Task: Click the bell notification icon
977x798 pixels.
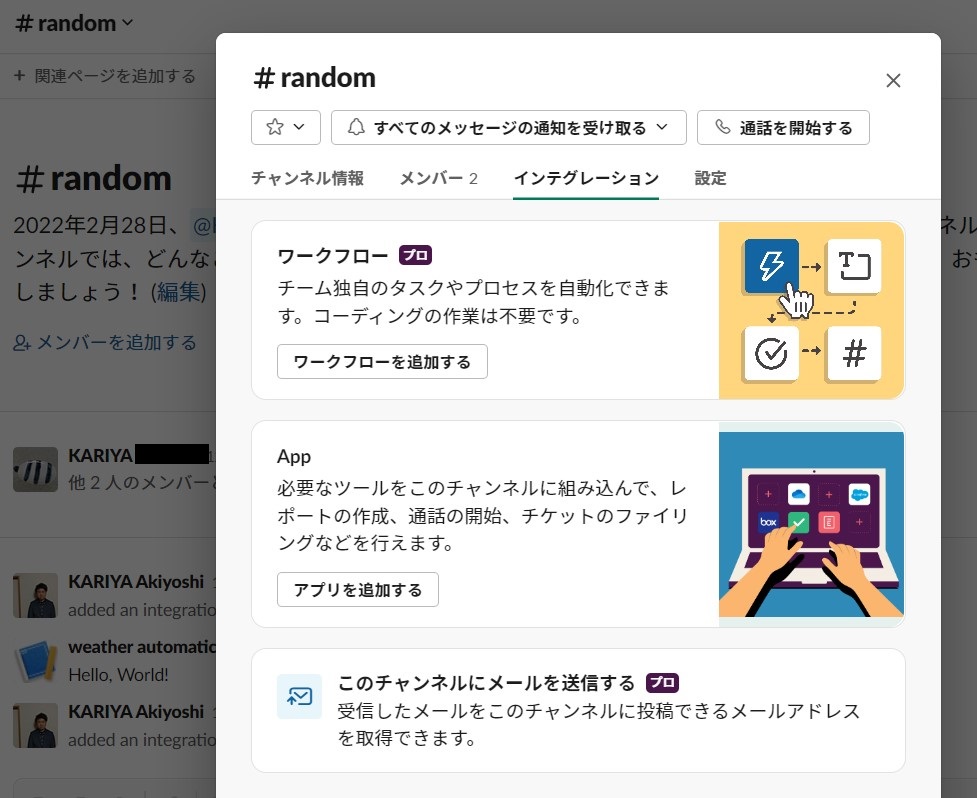Action: (356, 127)
